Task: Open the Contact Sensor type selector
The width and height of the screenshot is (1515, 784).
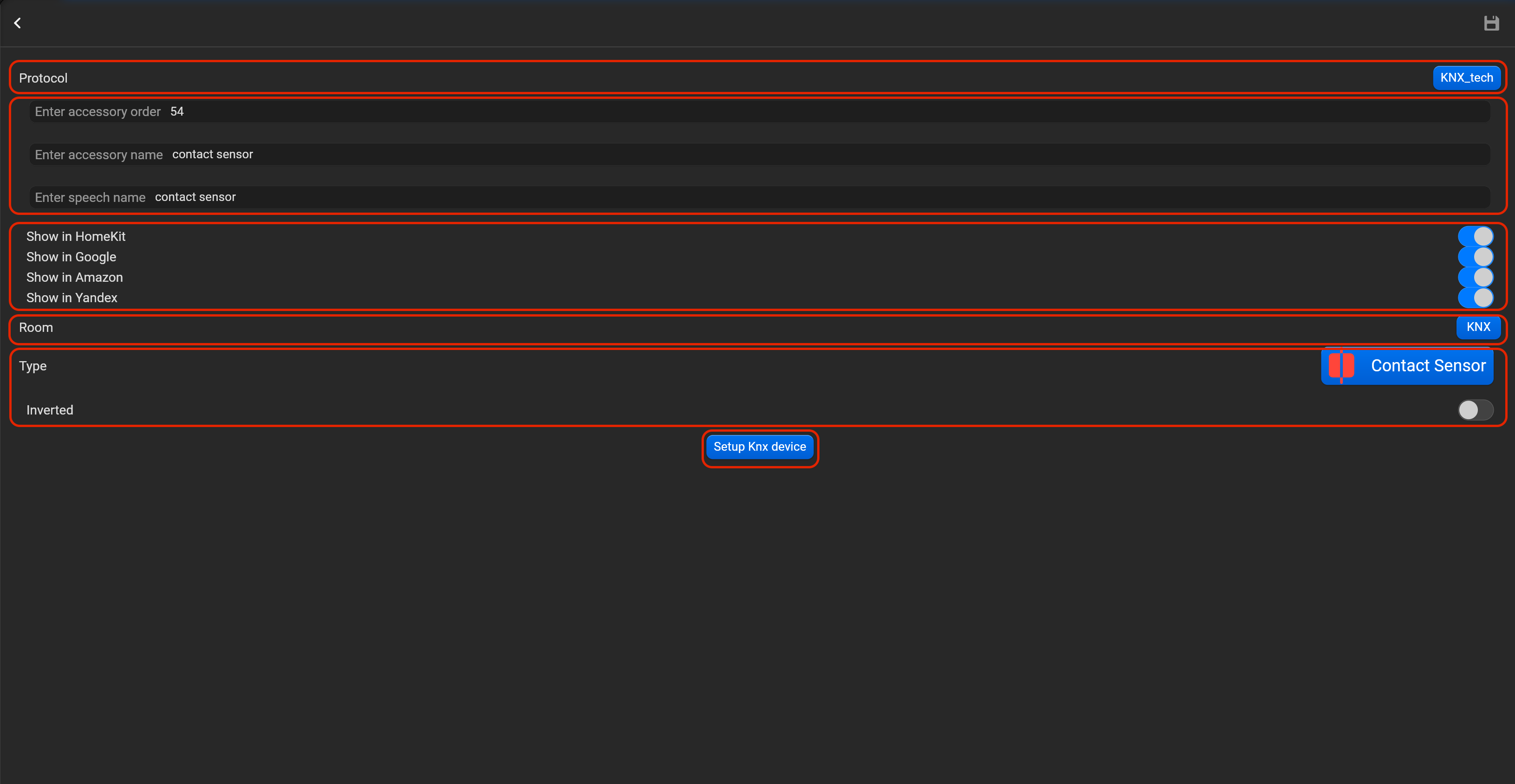Action: point(1407,366)
